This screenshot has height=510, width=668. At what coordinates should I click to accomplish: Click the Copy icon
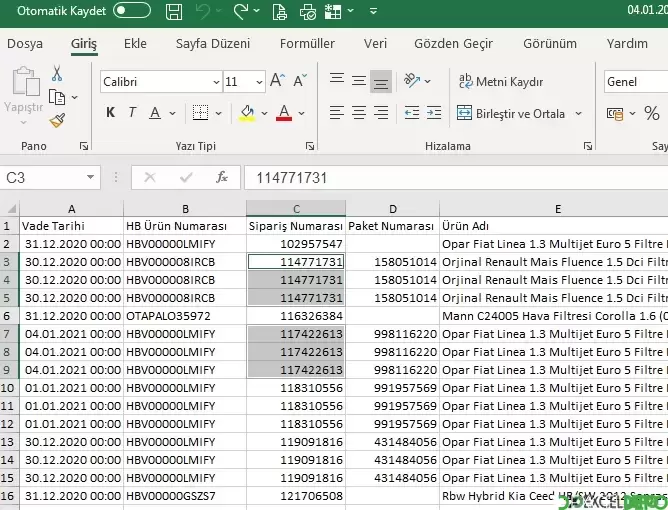tap(57, 97)
